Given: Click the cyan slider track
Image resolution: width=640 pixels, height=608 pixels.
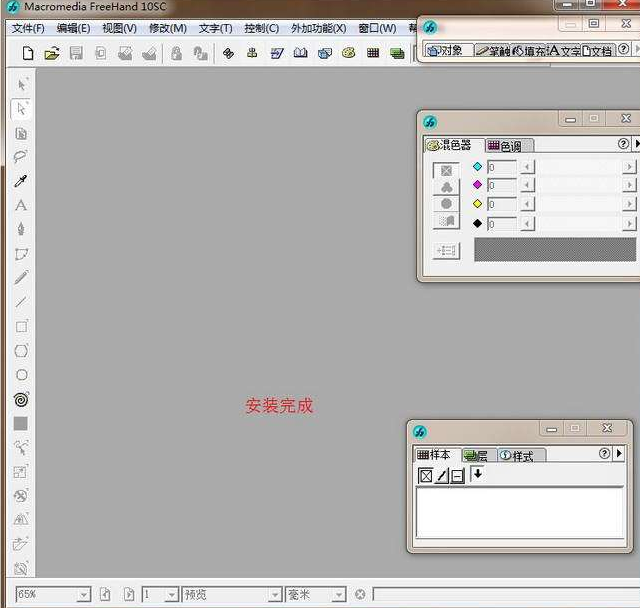Looking at the screenshot, I should pos(578,167).
